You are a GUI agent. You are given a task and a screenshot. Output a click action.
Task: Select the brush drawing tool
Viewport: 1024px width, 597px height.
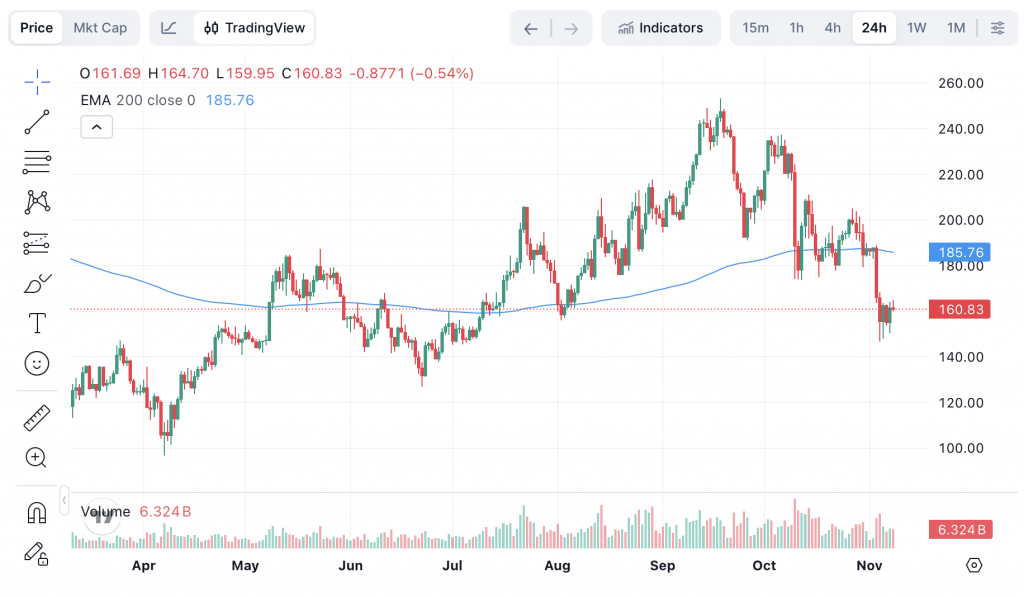coord(37,284)
